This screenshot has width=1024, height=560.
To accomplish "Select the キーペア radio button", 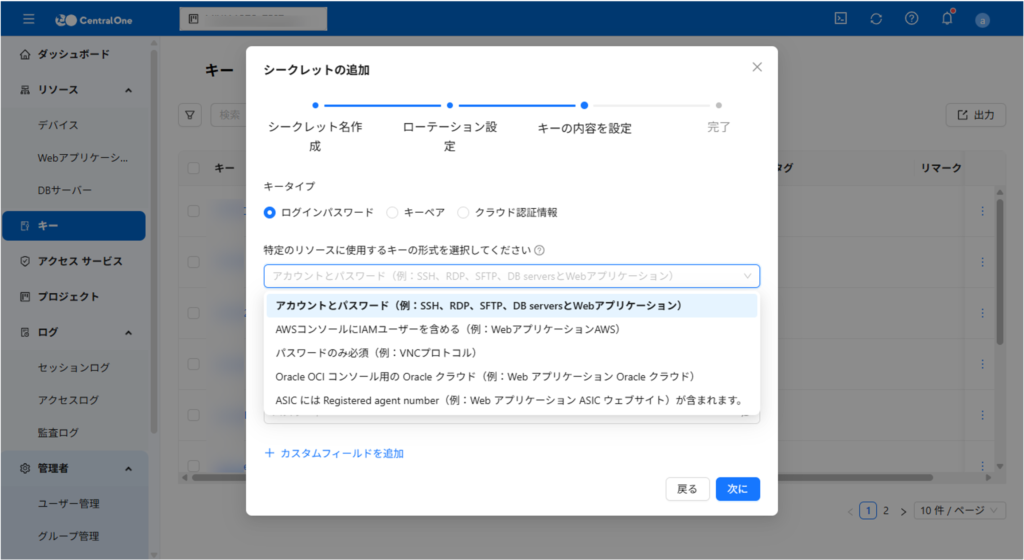I will coord(393,212).
